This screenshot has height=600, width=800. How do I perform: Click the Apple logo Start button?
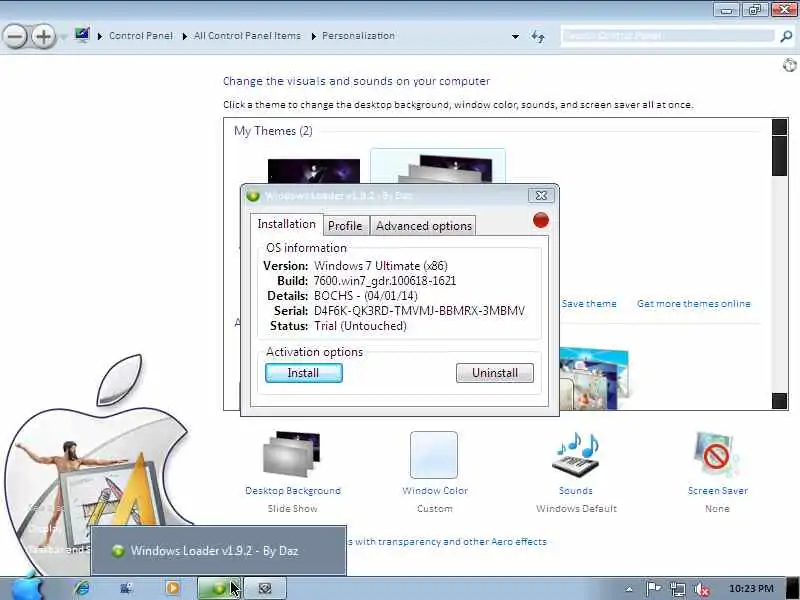(27, 587)
